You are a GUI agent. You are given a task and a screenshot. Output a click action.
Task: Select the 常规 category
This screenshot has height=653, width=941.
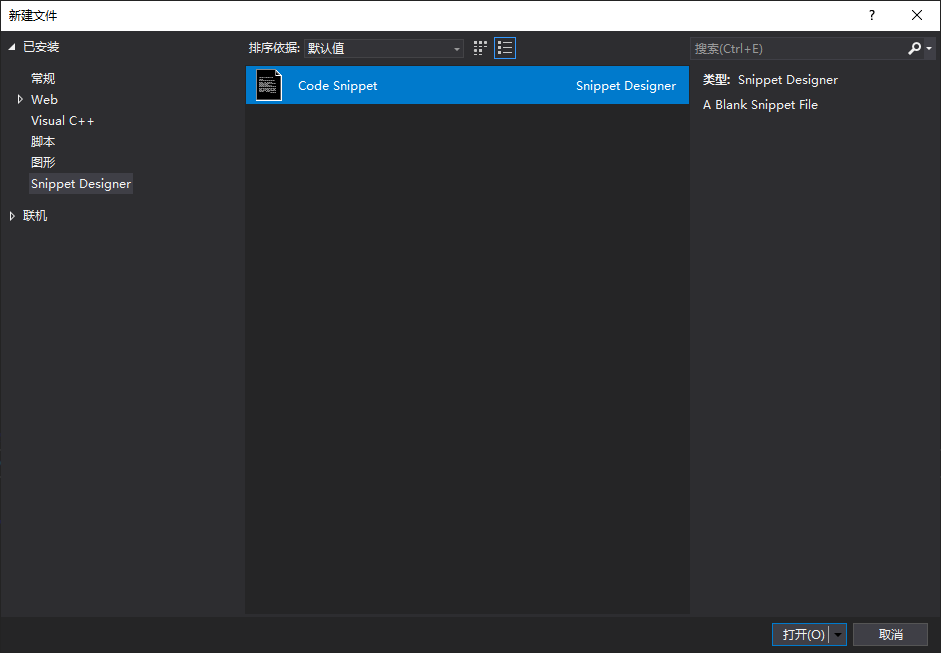43,79
